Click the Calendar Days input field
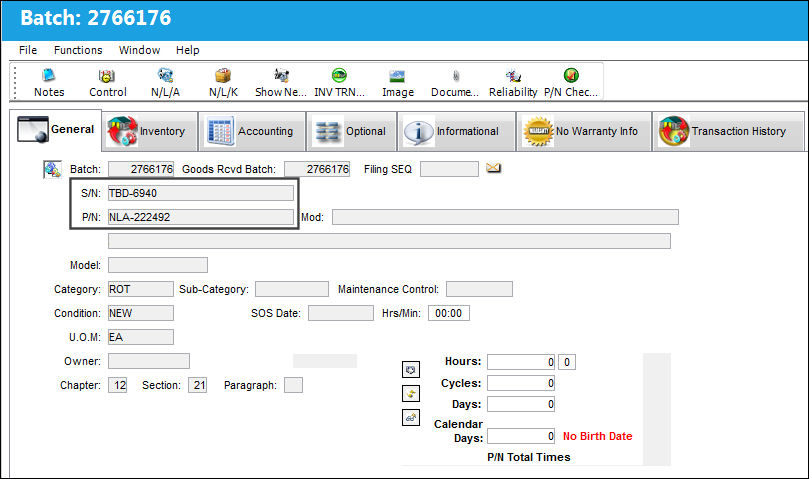809x479 pixels. click(x=521, y=436)
